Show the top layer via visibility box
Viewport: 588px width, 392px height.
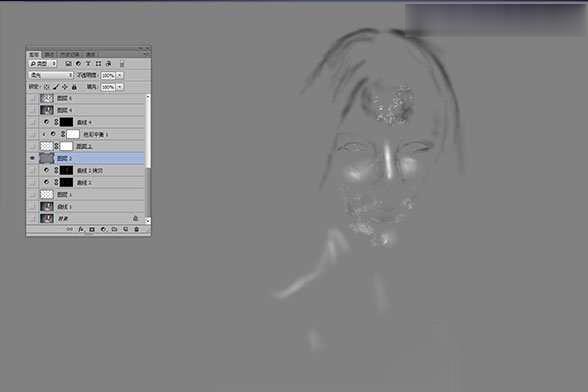click(33, 98)
